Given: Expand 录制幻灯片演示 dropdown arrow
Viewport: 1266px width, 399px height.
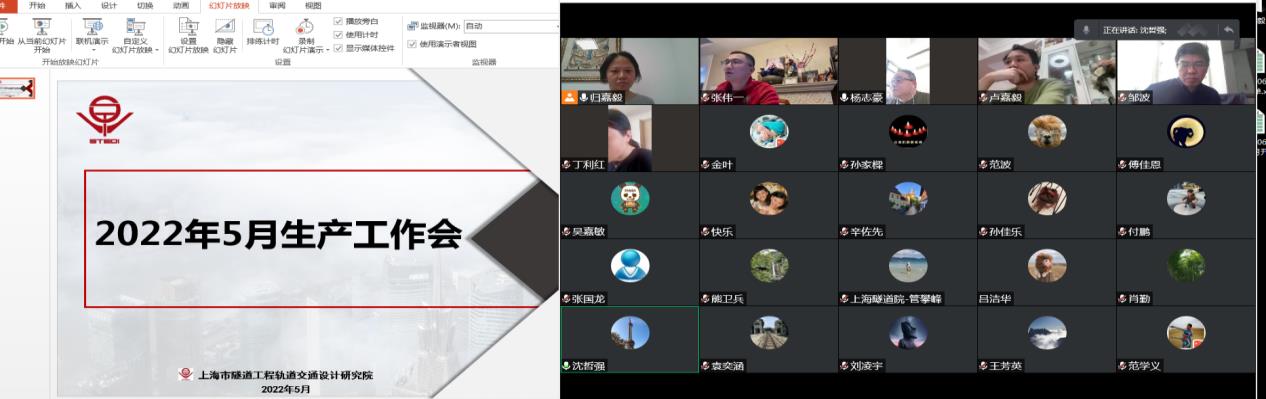Looking at the screenshot, I should point(327,50).
